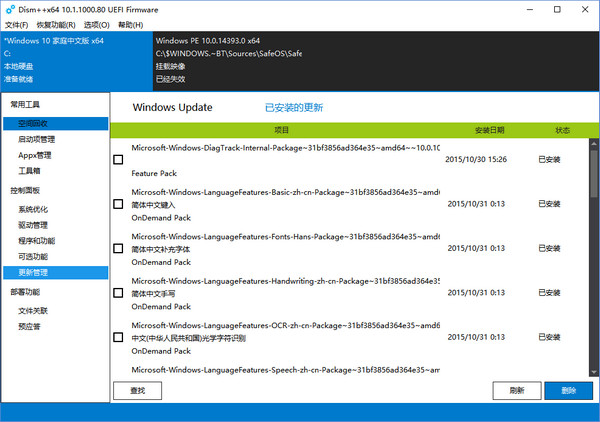Switch to the 已安装的更新 tab
Screen dimensions: 600x422
[293, 107]
